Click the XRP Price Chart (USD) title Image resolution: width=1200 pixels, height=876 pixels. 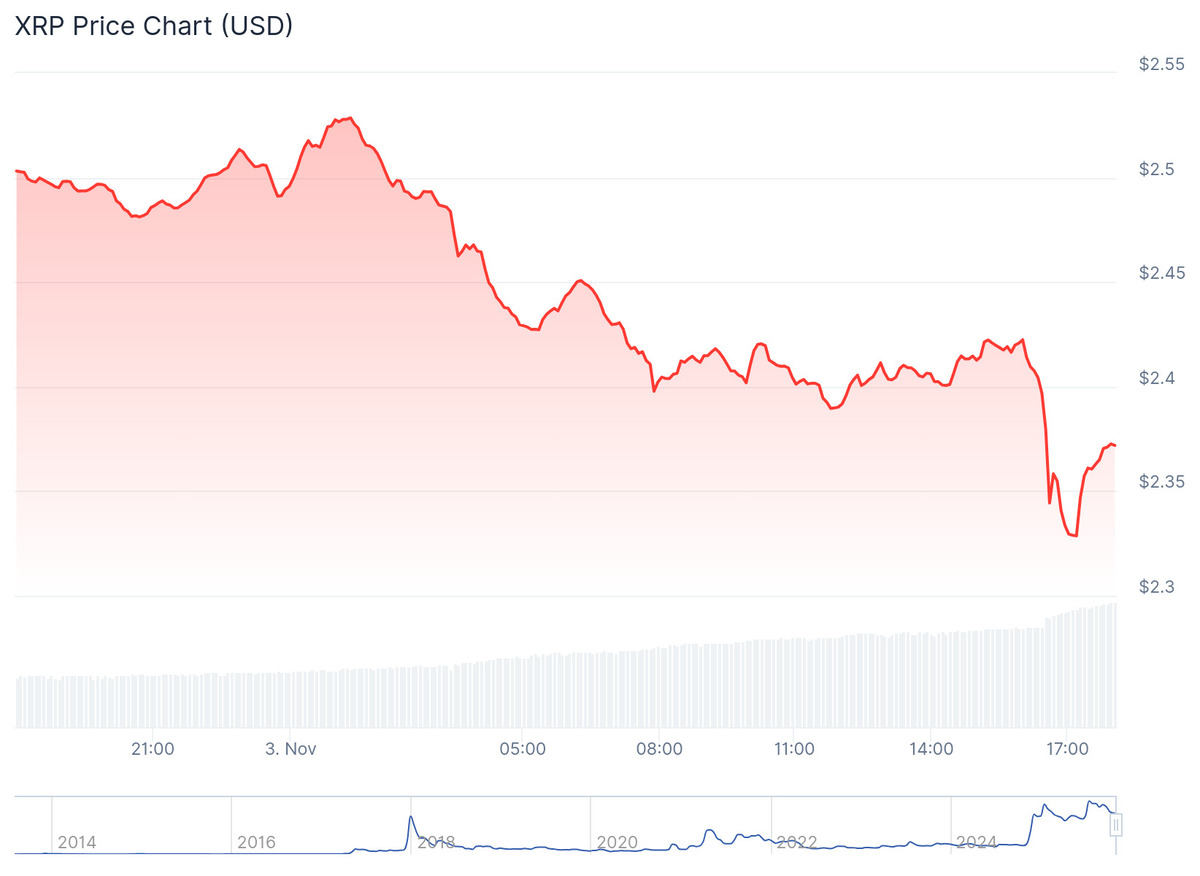154,27
